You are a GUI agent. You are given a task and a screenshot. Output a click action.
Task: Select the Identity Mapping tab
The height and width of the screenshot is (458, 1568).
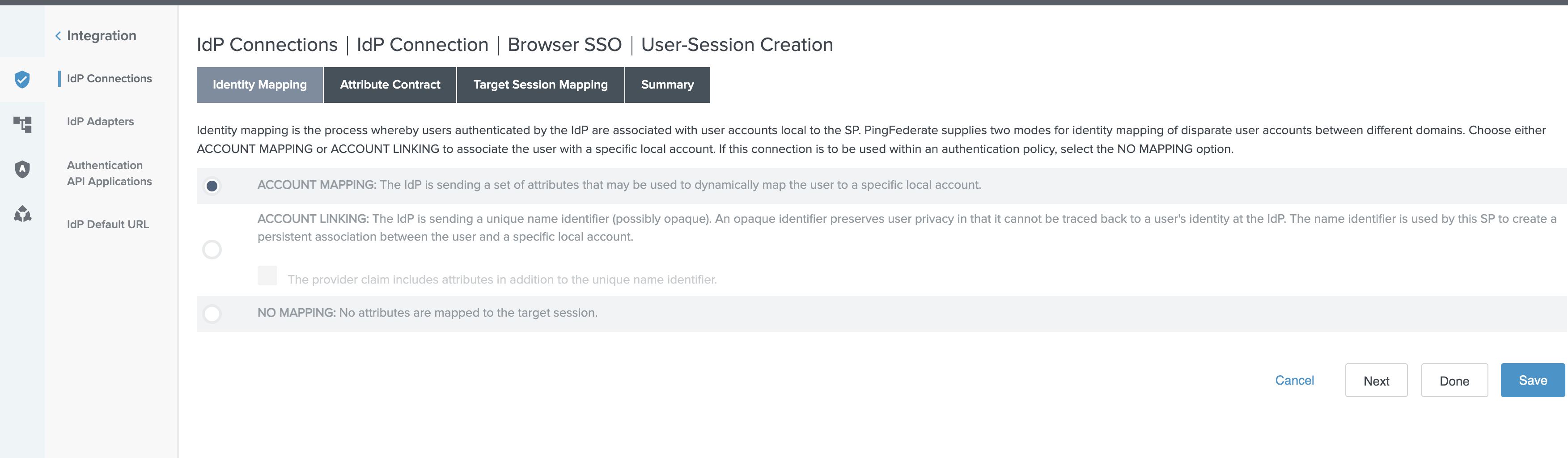pyautogui.click(x=259, y=85)
